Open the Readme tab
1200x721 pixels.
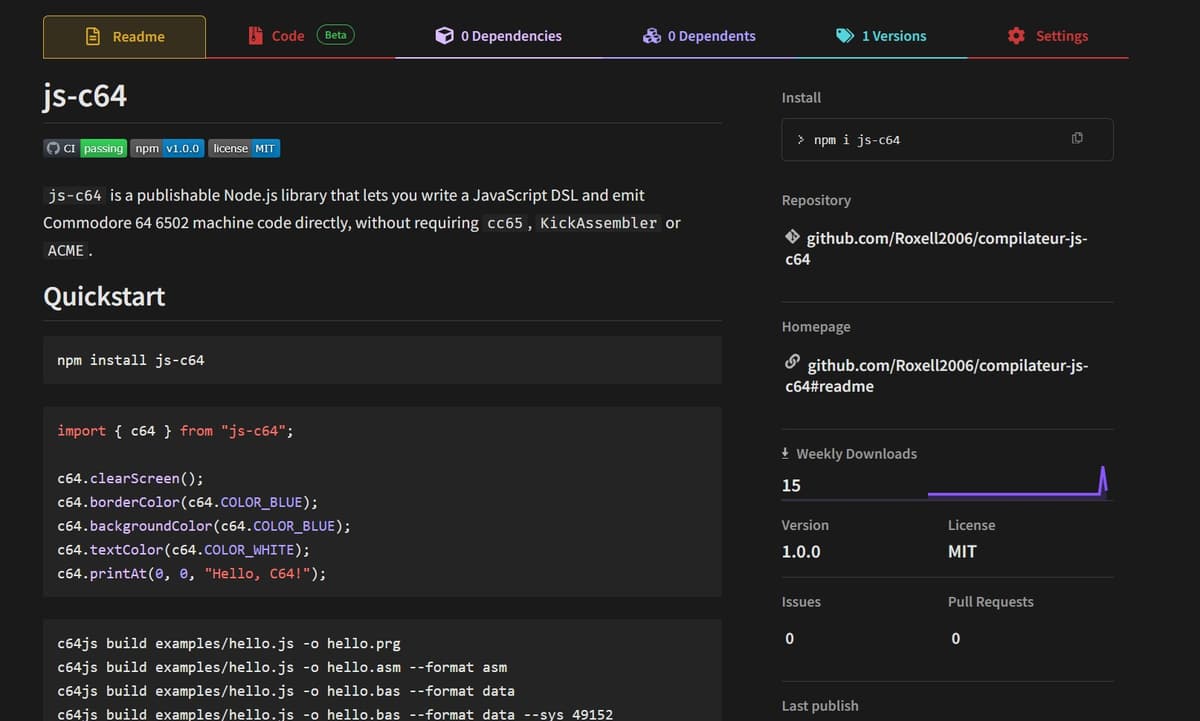[125, 37]
